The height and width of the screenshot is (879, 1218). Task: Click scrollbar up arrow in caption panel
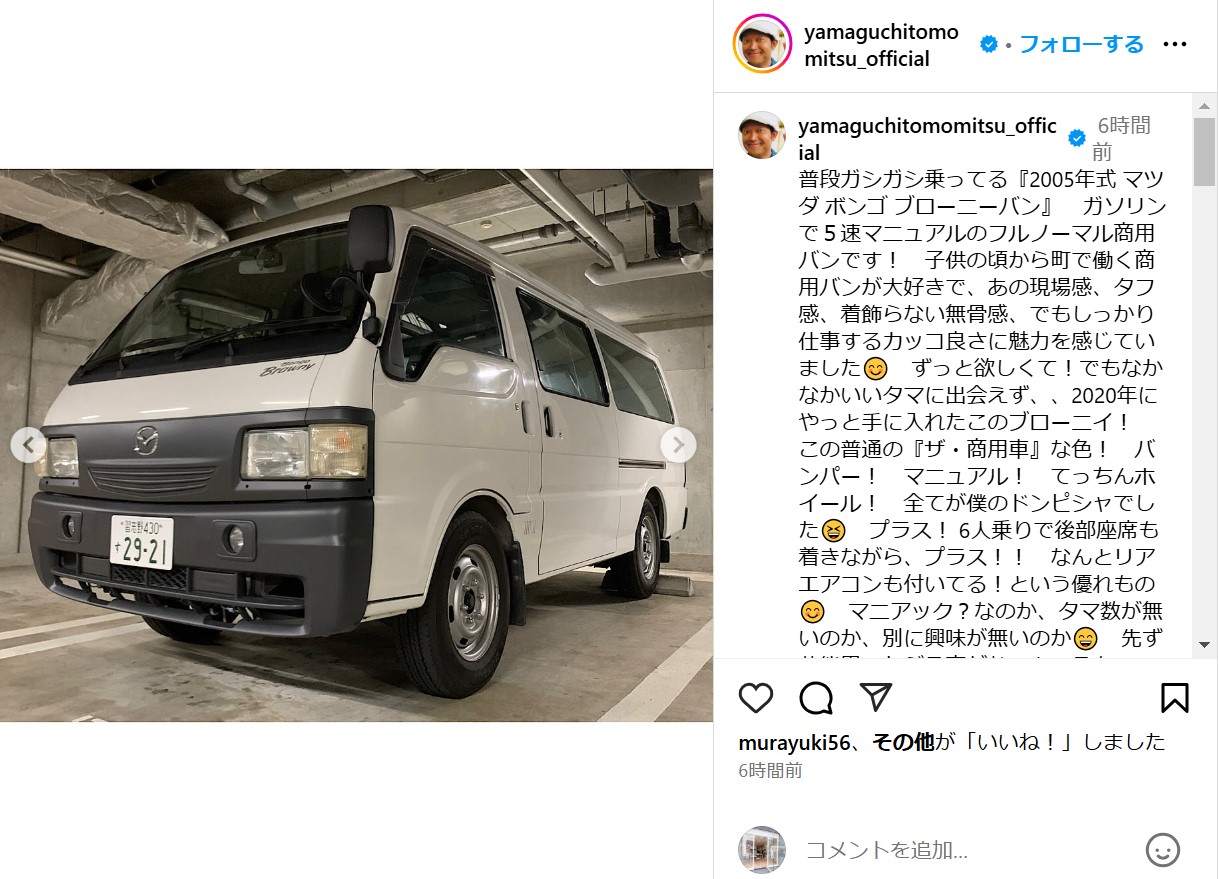click(1204, 103)
